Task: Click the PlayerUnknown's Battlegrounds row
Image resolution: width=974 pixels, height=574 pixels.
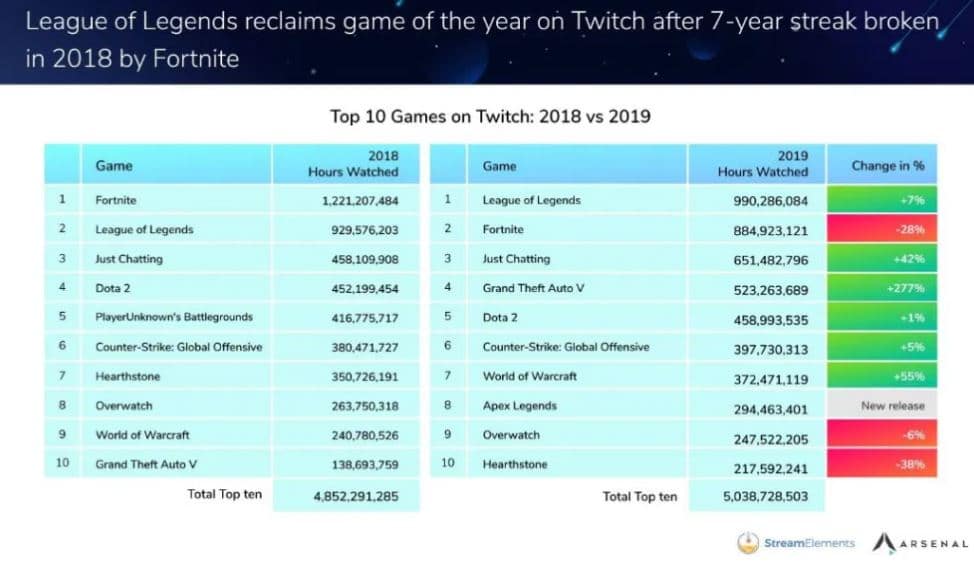Action: [173, 317]
